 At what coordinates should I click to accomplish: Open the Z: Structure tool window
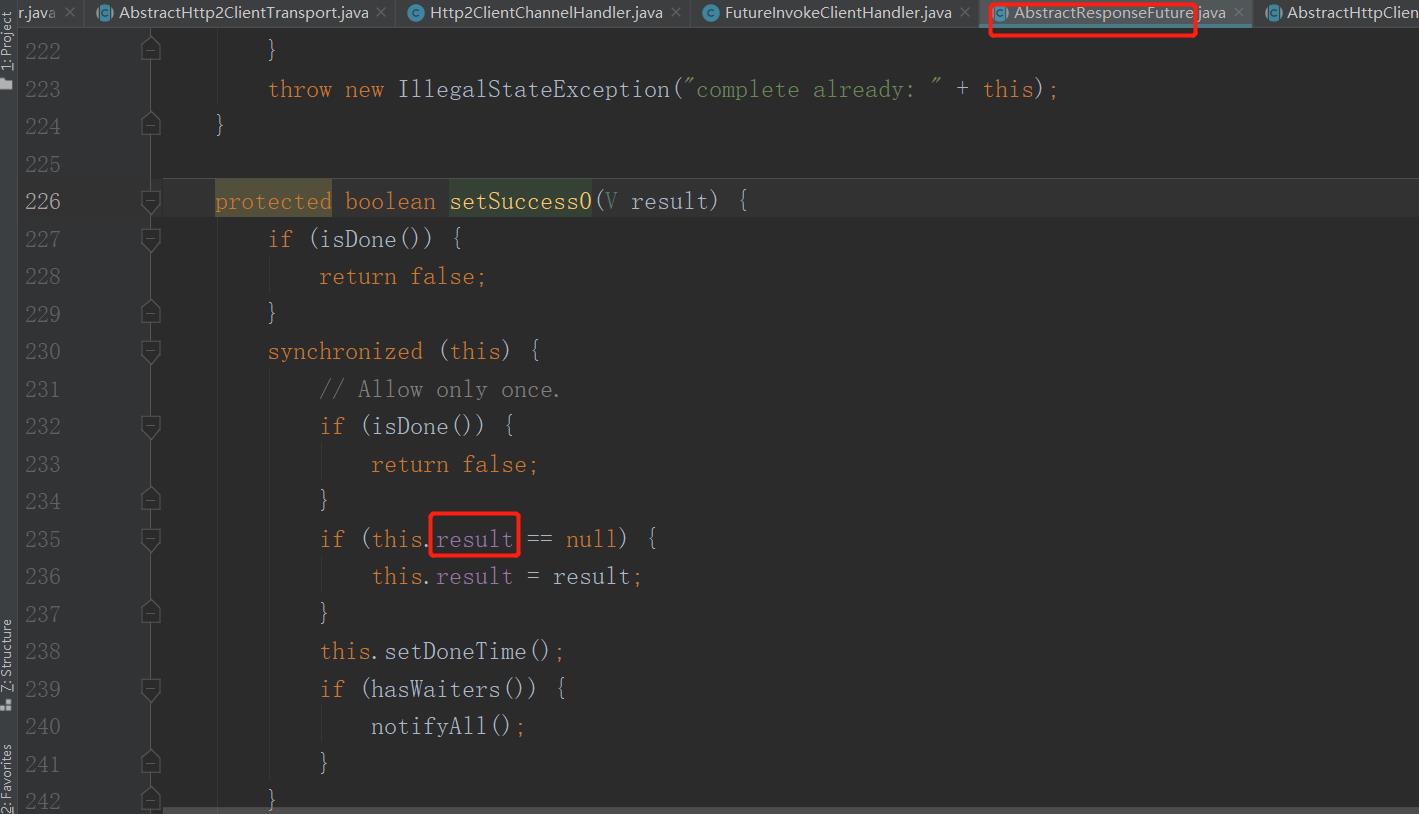pos(8,664)
